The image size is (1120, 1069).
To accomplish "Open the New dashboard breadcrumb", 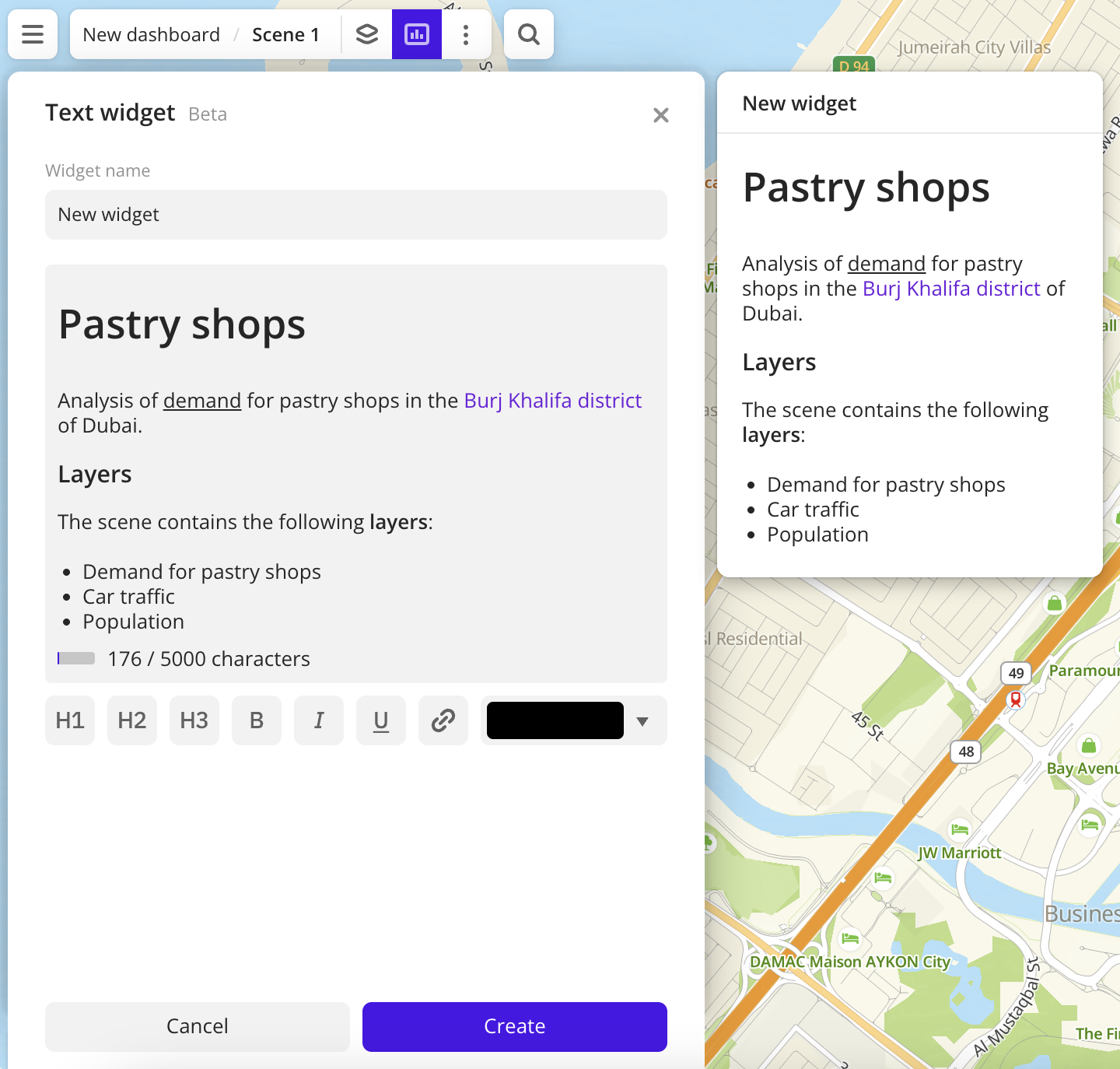I will coord(151,34).
